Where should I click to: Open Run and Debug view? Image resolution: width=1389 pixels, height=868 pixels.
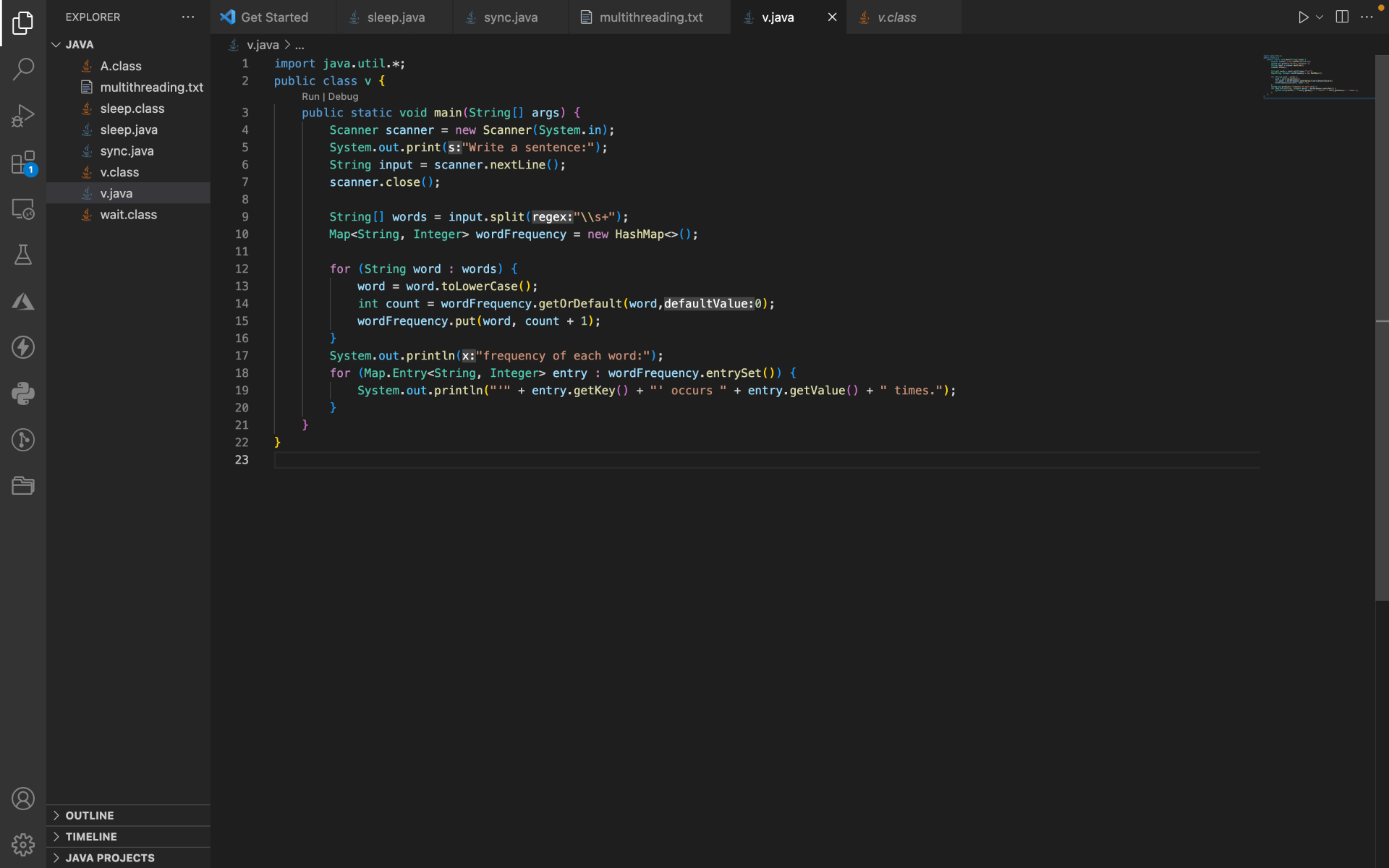(x=23, y=116)
